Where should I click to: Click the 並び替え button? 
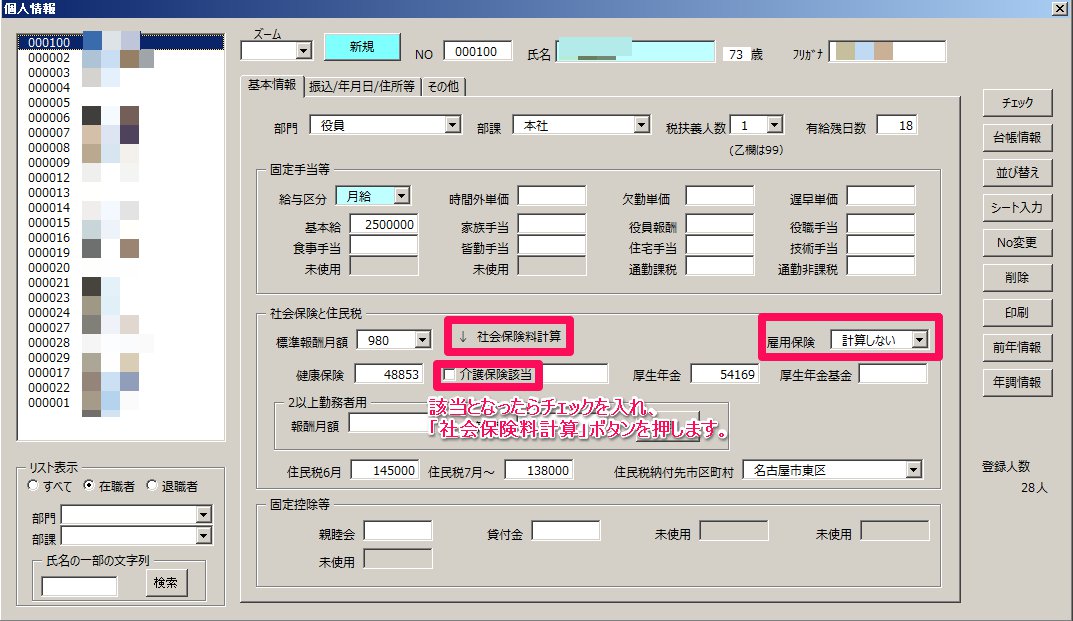click(x=1017, y=173)
